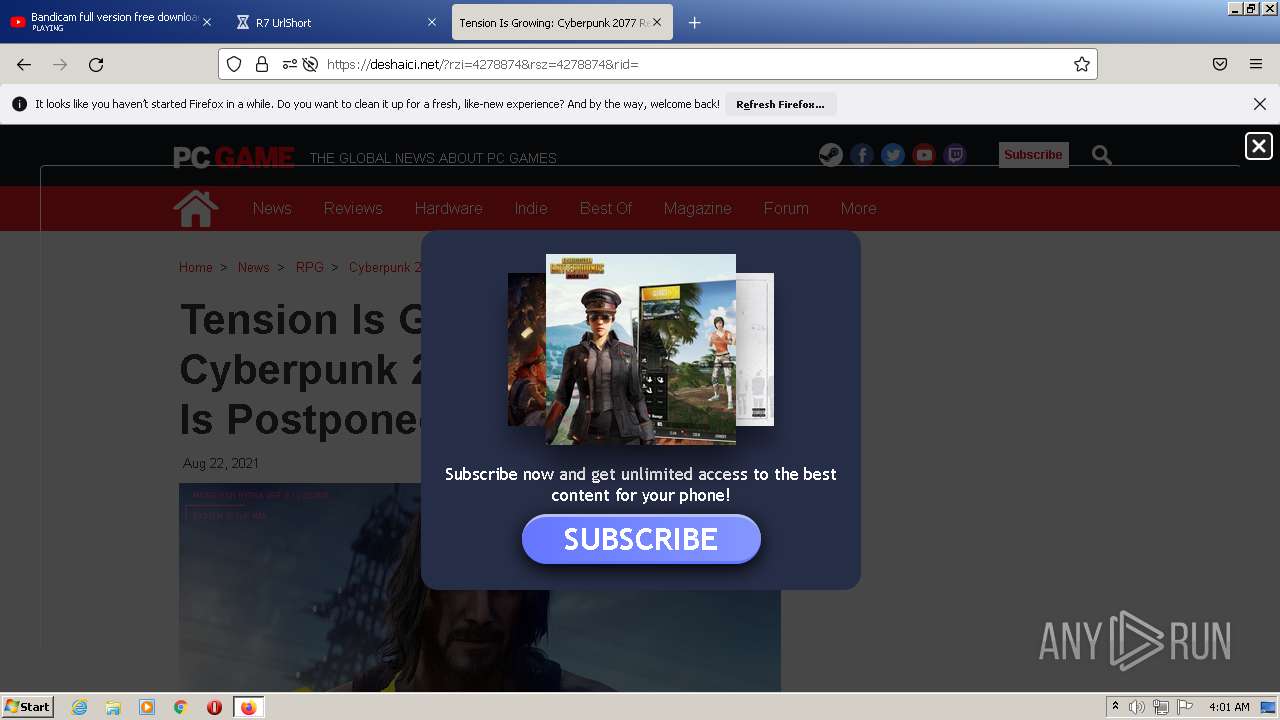Screen dimensions: 1280x720
Task: Open the Action Center flag icon
Action: (1185, 707)
